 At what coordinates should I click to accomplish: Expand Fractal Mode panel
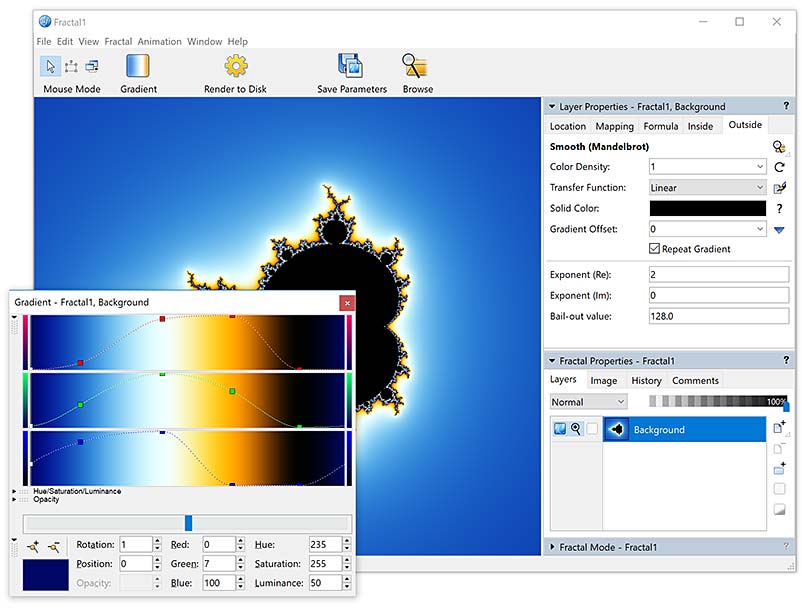click(552, 547)
